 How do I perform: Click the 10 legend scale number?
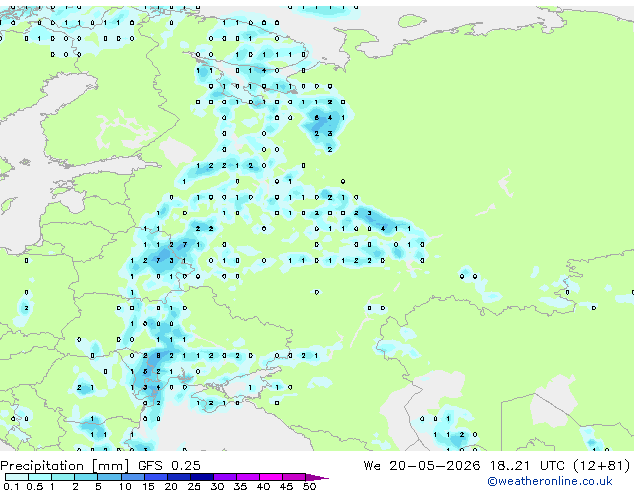(x=125, y=486)
